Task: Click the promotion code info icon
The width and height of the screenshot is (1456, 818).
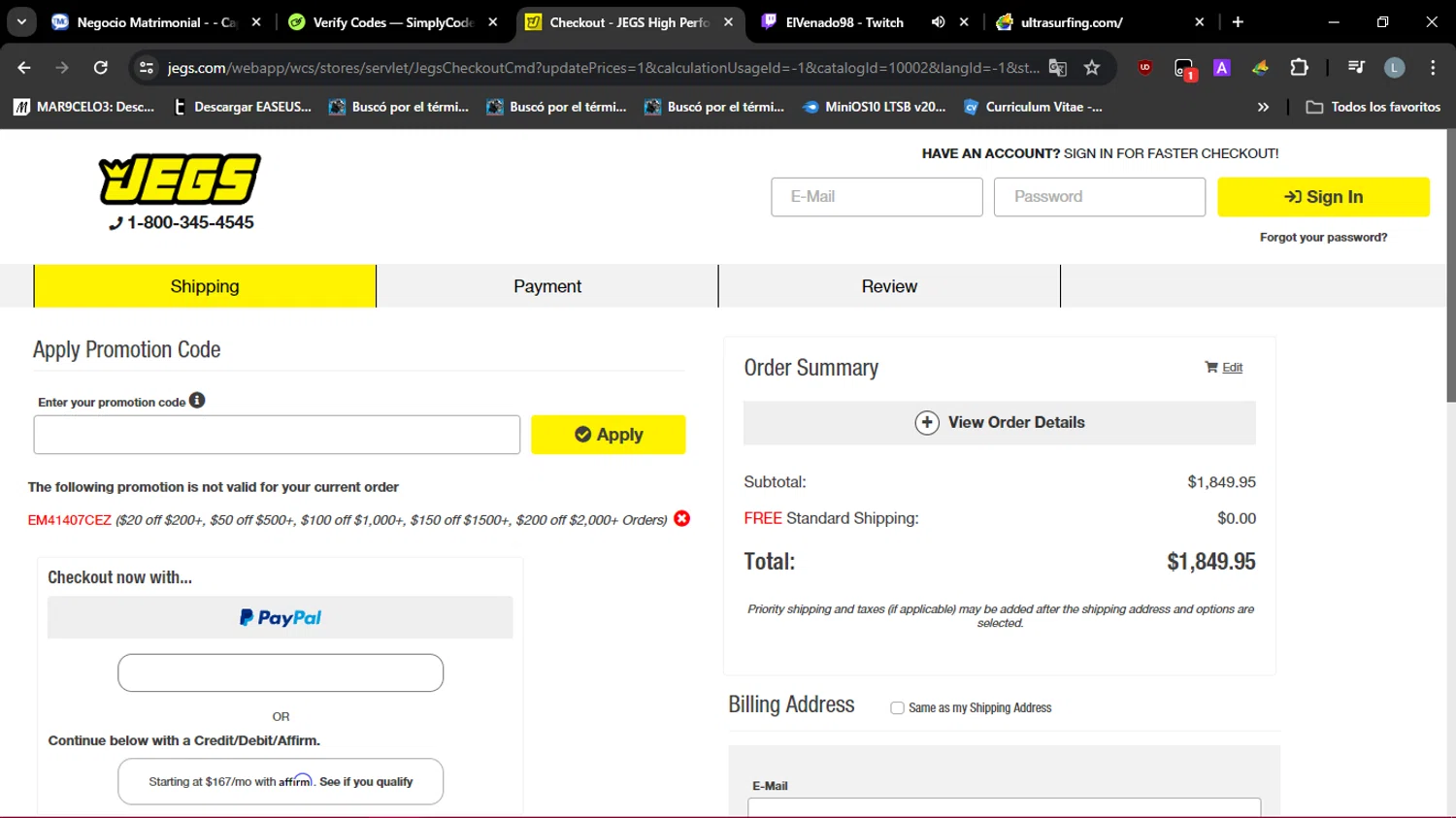Action: (x=197, y=400)
